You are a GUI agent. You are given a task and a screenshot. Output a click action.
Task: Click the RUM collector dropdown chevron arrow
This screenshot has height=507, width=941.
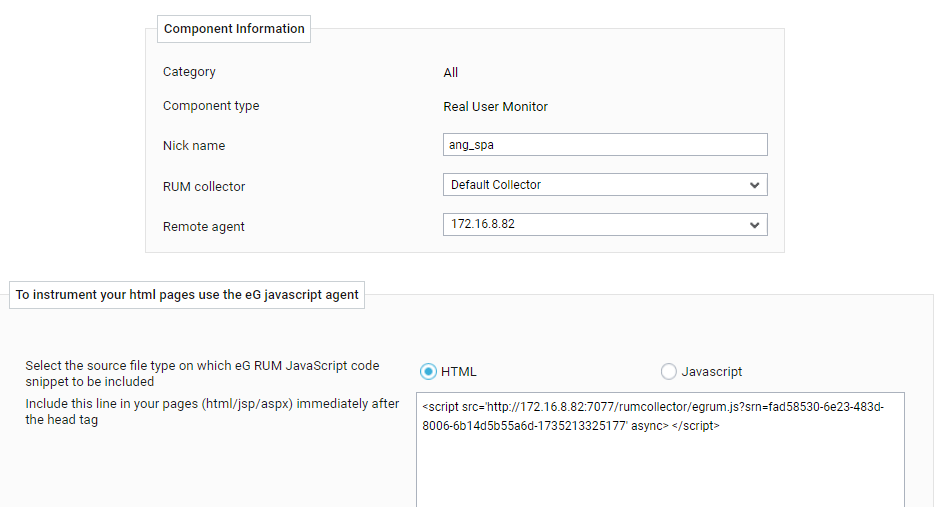pyautogui.click(x=754, y=185)
